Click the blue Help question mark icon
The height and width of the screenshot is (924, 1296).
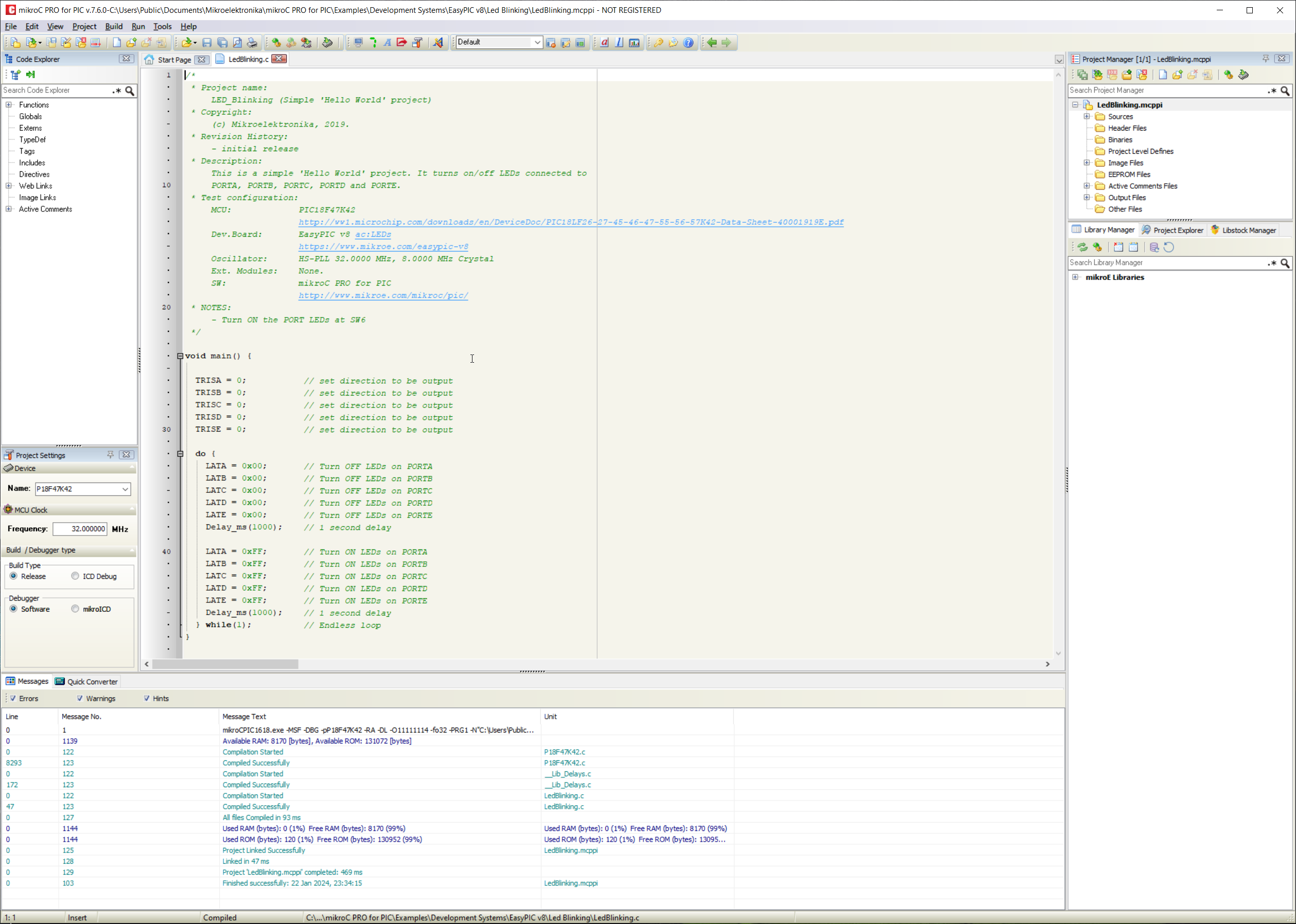click(688, 42)
